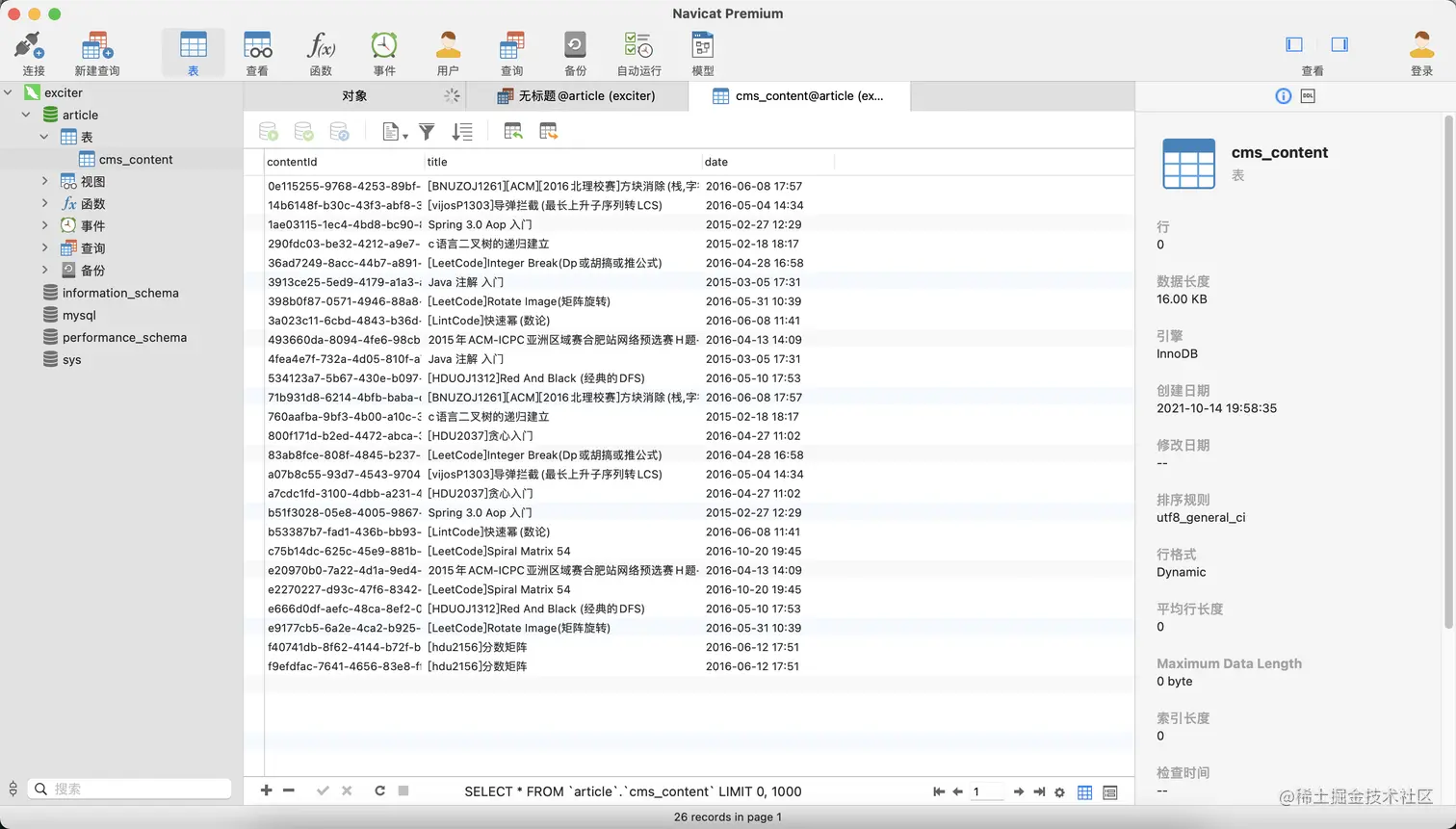Collapse the article database
This screenshot has width=1456, height=829.
[x=26, y=115]
